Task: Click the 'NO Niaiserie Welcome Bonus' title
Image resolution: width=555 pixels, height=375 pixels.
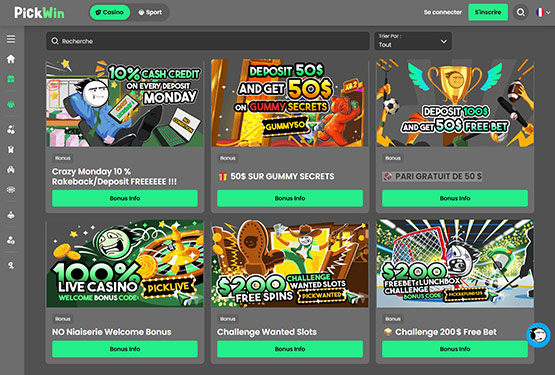Action: click(111, 332)
